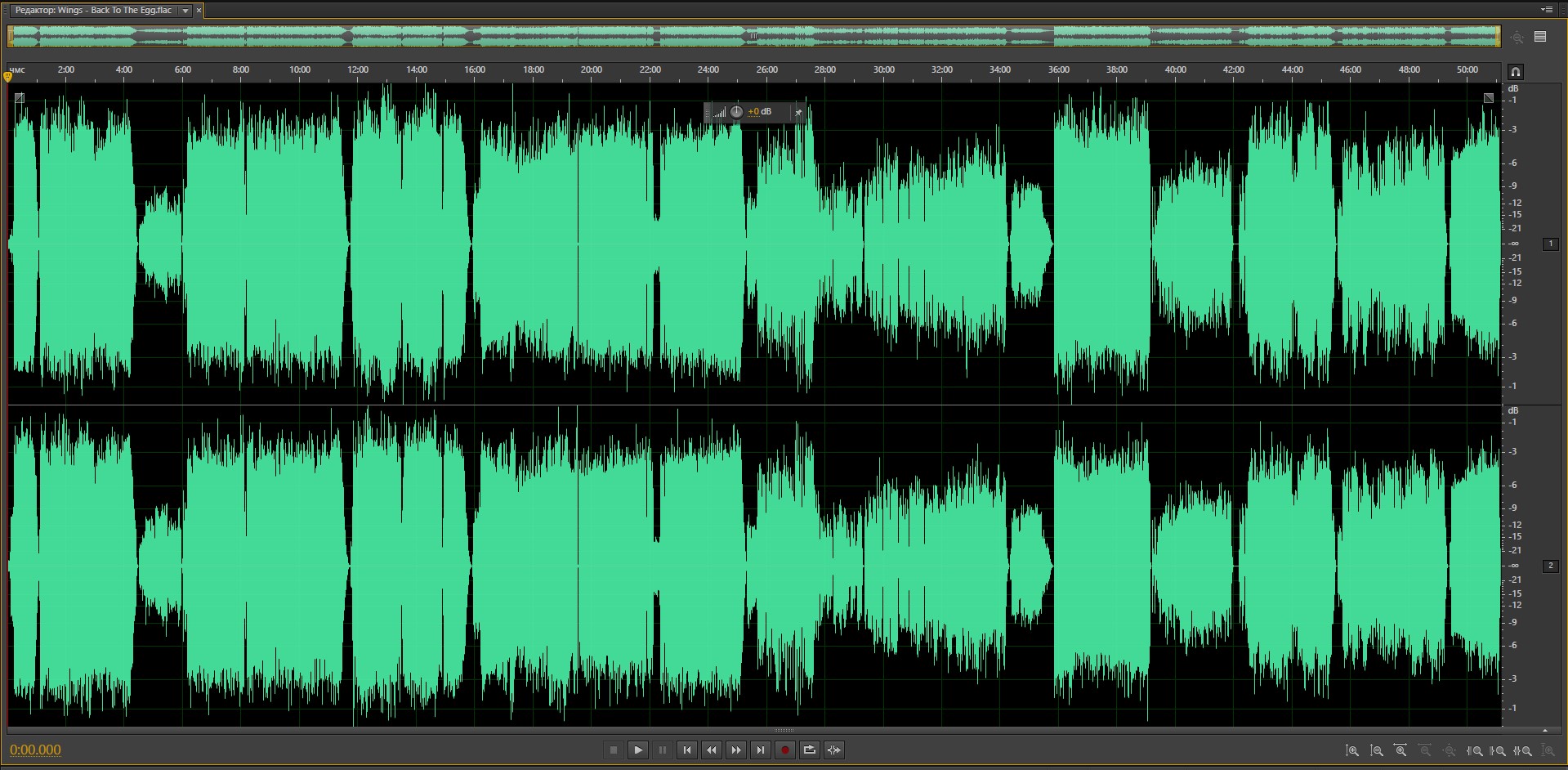Move playhead to previous marker
The width and height of the screenshot is (1568, 770).
pos(686,750)
